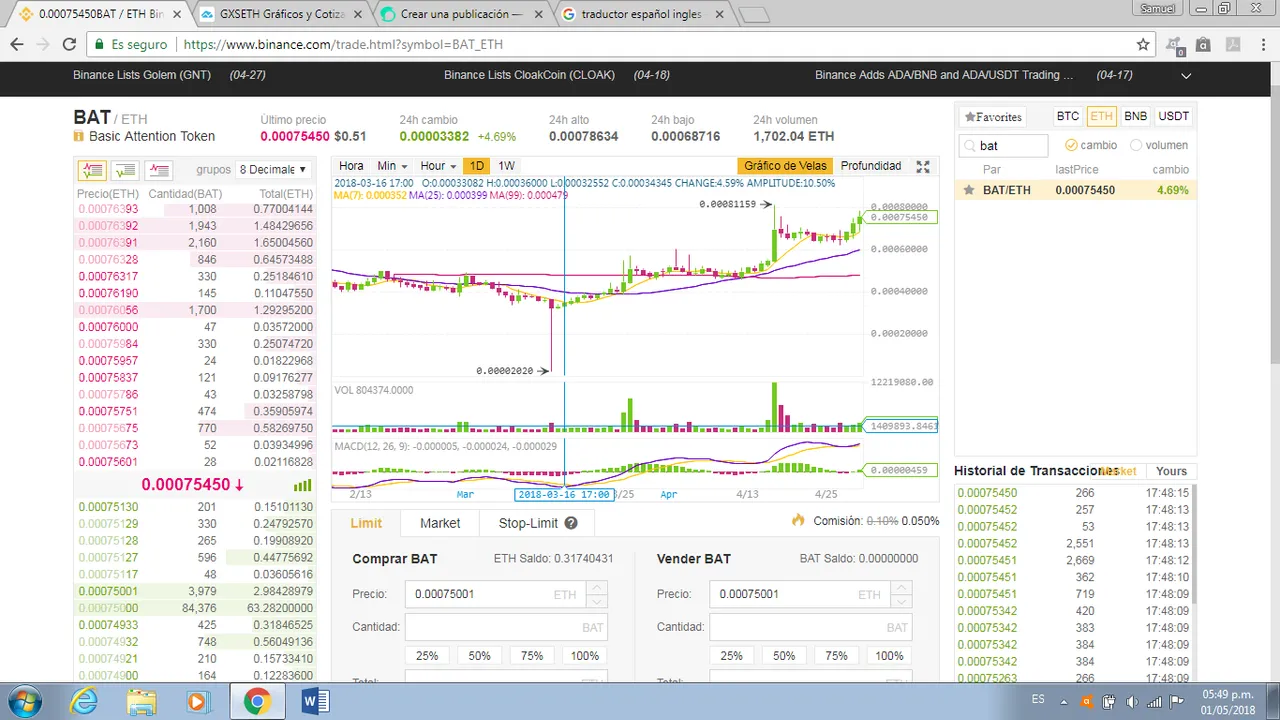This screenshot has width=1280, height=720.
Task: Click Avast extension icon with zero badge
Action: [1173, 45]
